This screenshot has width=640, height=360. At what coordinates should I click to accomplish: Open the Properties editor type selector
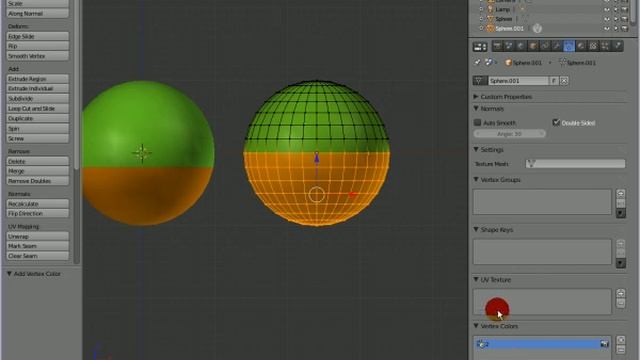tap(480, 47)
